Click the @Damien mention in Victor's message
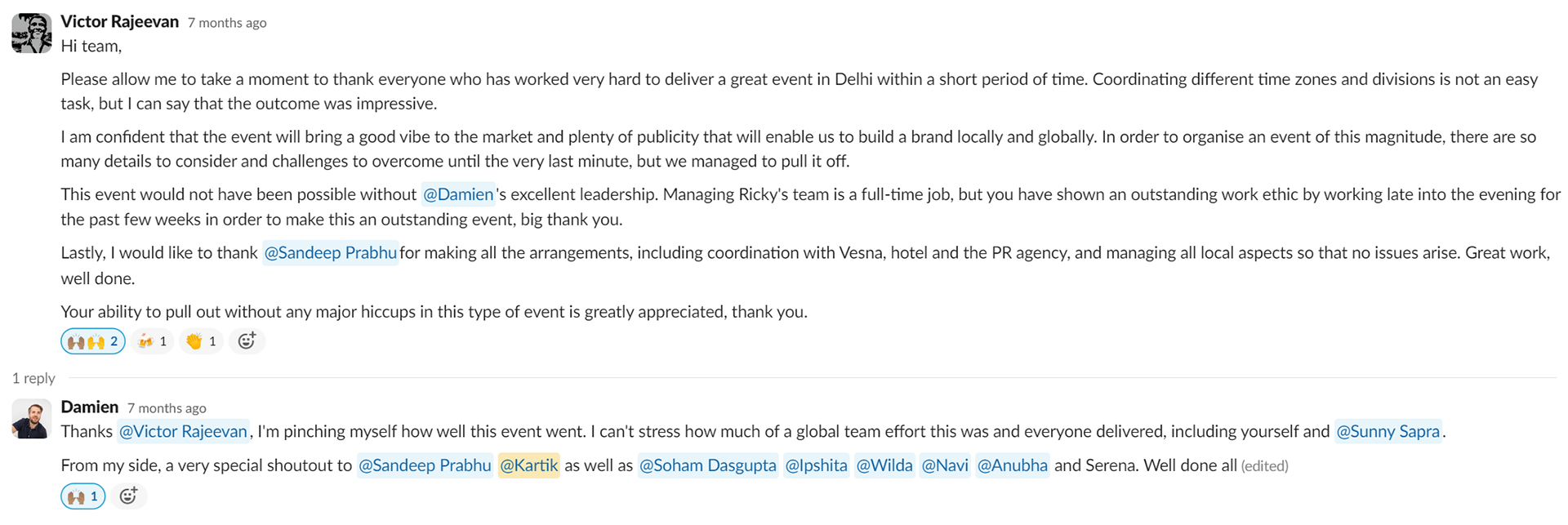 (458, 194)
